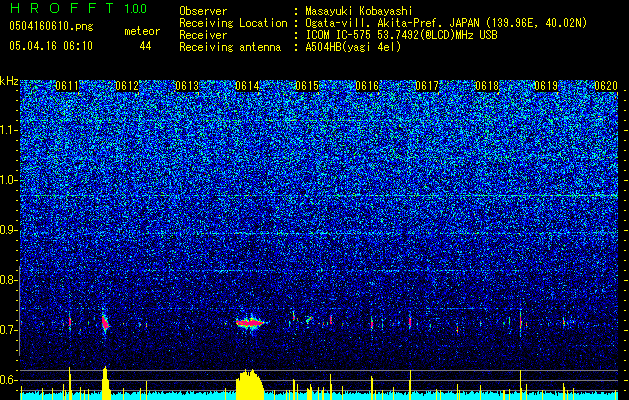Click the large meteor echo near 0614
This screenshot has height=400, width=629.
click(251, 322)
